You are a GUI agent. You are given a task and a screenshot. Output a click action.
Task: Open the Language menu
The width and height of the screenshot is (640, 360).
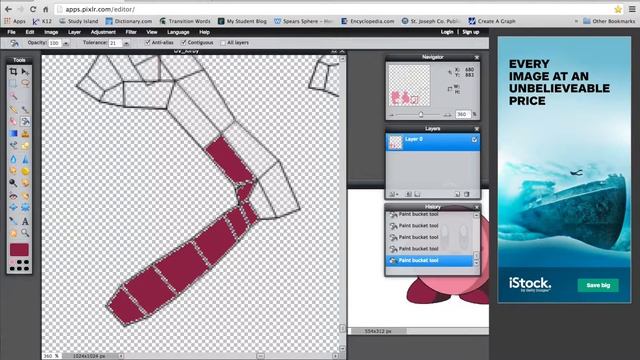(x=178, y=32)
